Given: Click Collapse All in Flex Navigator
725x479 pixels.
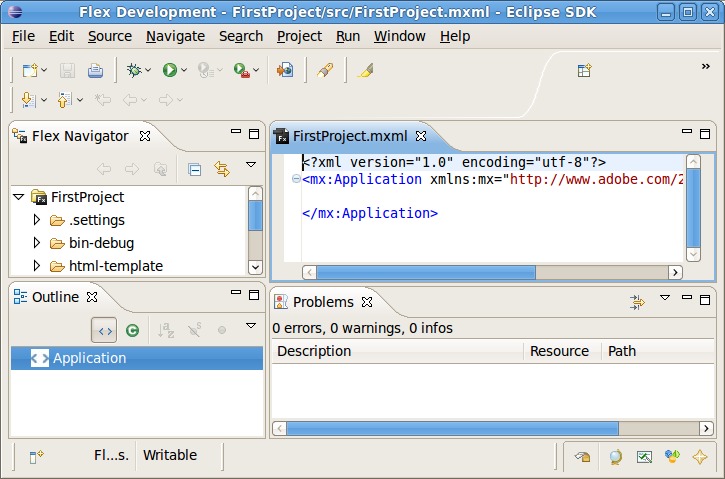Looking at the screenshot, I should (195, 169).
